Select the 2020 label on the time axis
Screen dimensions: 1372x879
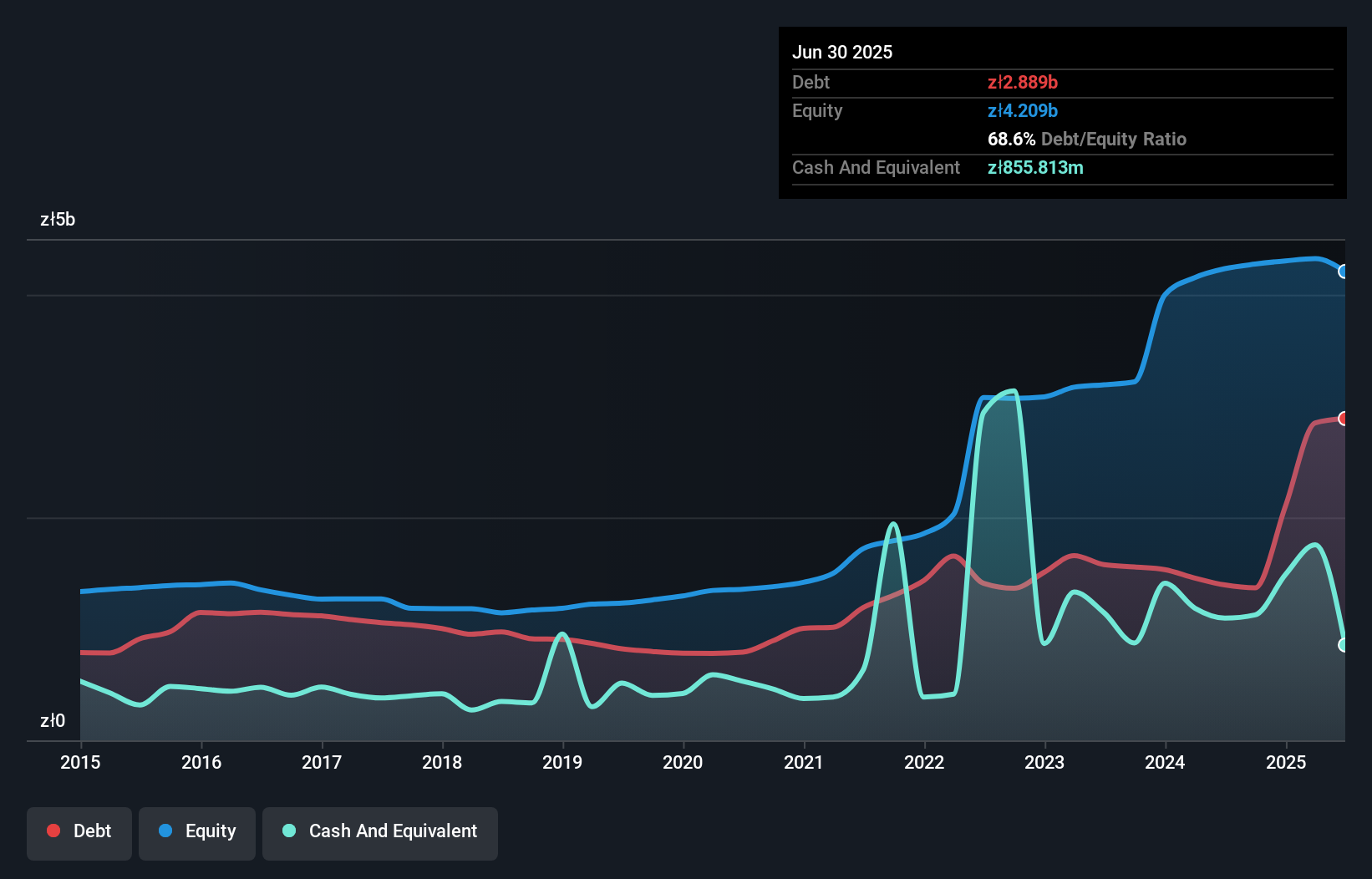(x=683, y=762)
